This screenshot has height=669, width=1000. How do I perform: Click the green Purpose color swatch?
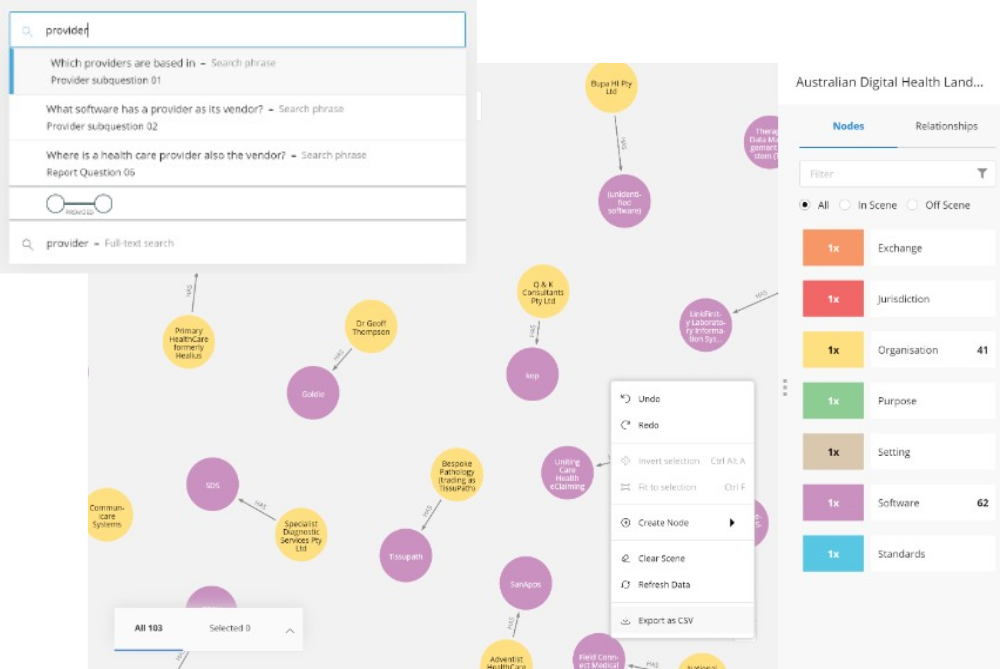pyautogui.click(x=833, y=401)
